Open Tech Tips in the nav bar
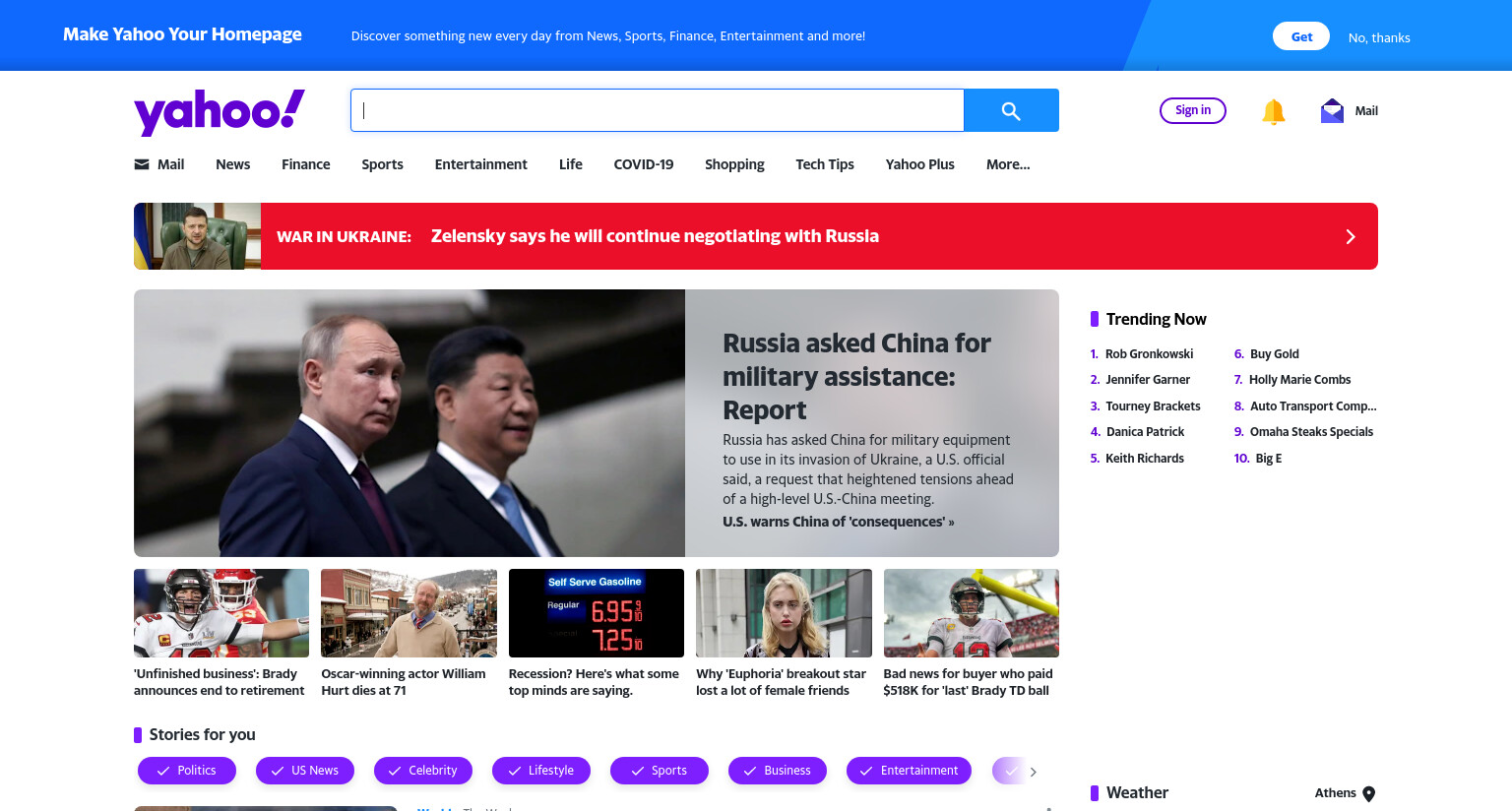 (825, 164)
